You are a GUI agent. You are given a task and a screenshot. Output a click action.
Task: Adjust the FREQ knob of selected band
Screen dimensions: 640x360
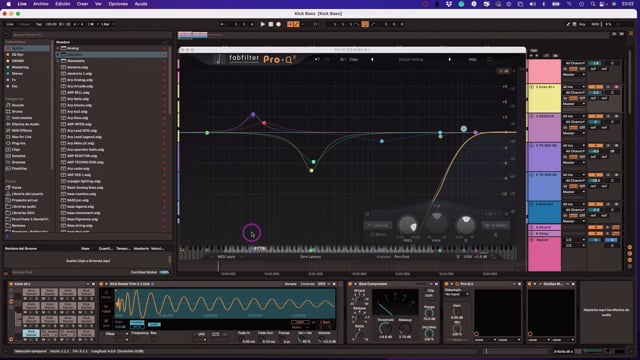[x=408, y=225]
